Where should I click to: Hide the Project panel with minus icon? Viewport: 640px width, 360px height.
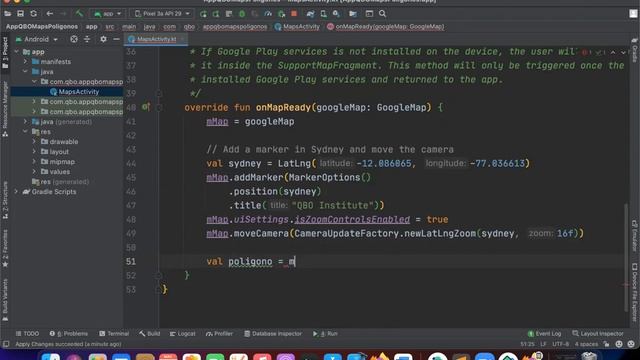116,39
